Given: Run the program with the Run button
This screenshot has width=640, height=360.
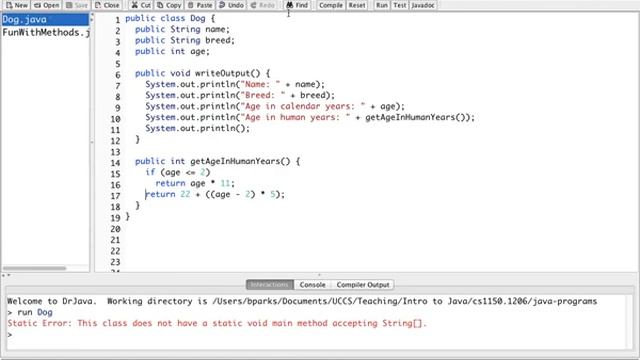Looking at the screenshot, I should click(382, 5).
